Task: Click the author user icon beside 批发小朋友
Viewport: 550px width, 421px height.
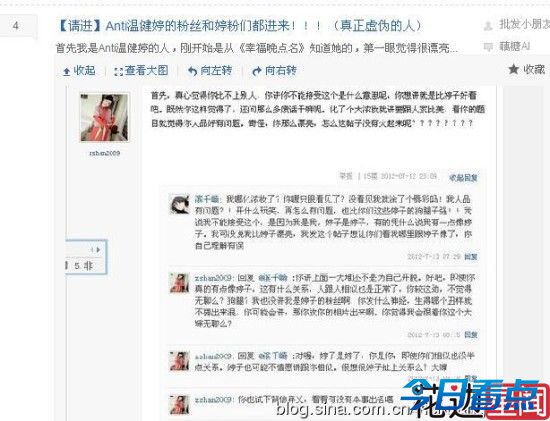Action: (x=488, y=26)
